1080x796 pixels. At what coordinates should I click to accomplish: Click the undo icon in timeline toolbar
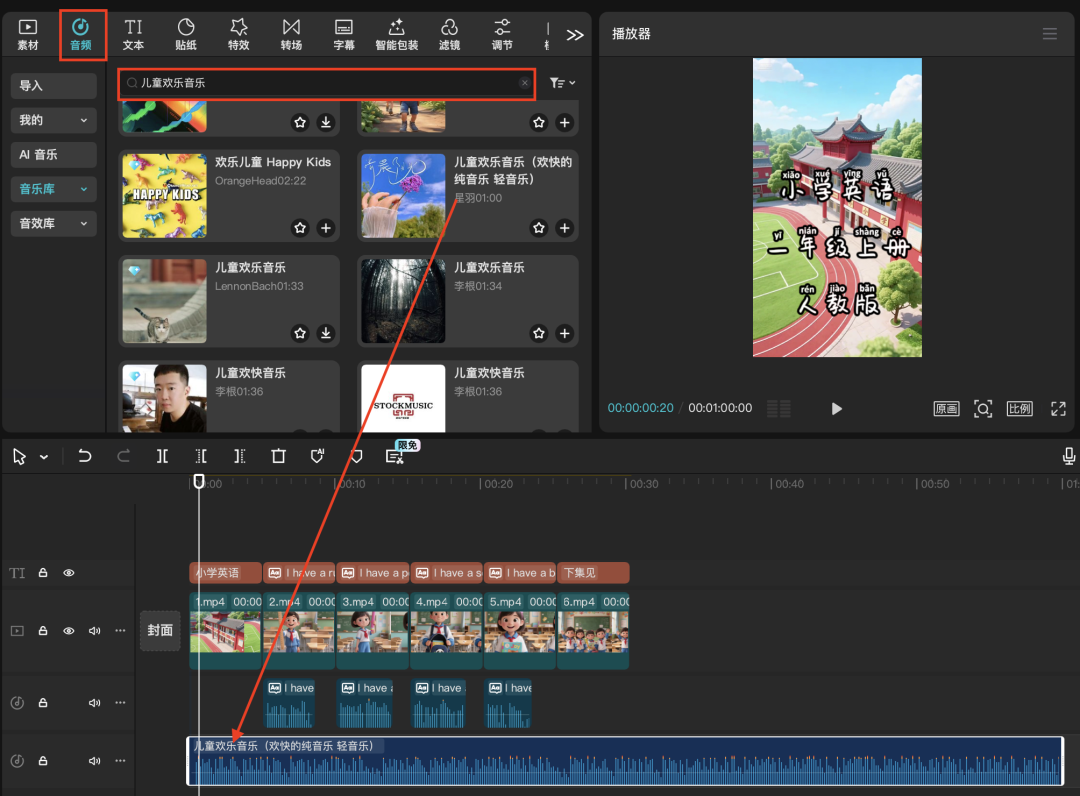(x=84, y=455)
